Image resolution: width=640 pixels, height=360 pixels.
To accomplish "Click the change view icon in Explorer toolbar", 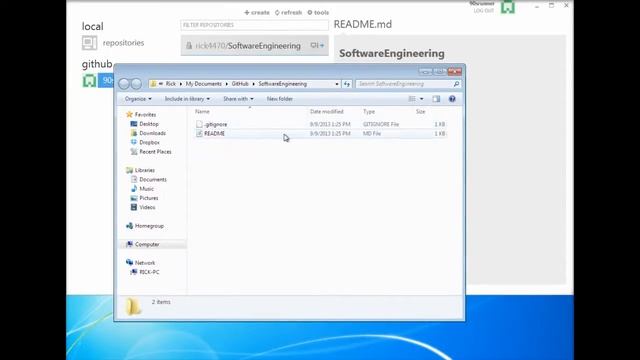I will (412, 99).
